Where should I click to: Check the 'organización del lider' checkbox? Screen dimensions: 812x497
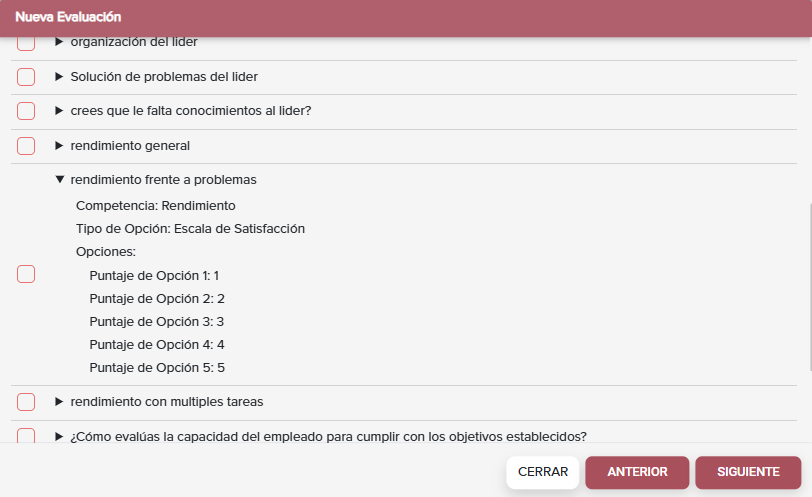click(x=26, y=43)
